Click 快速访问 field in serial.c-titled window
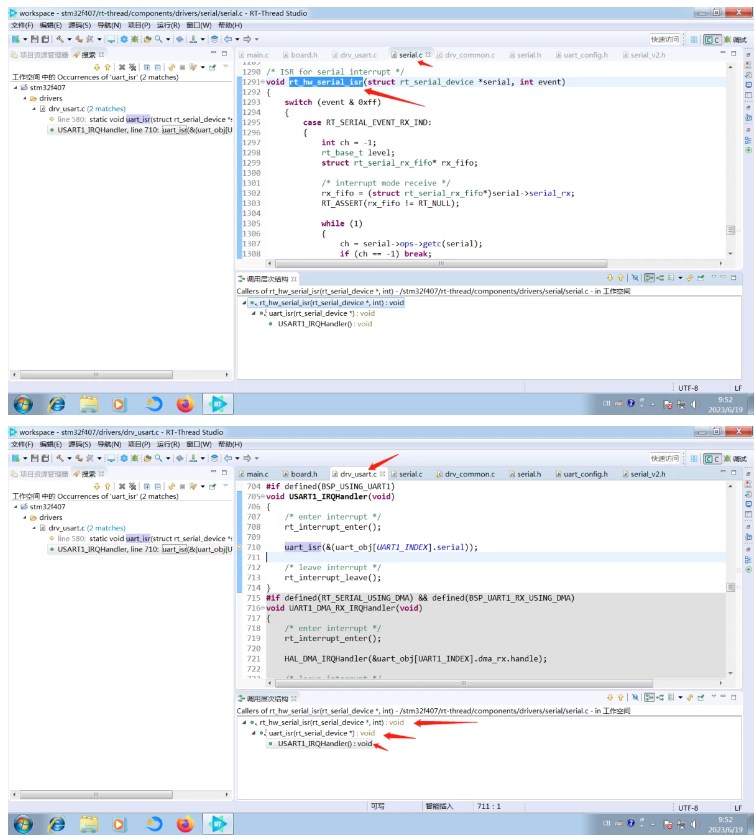755x839 pixels. (665, 39)
